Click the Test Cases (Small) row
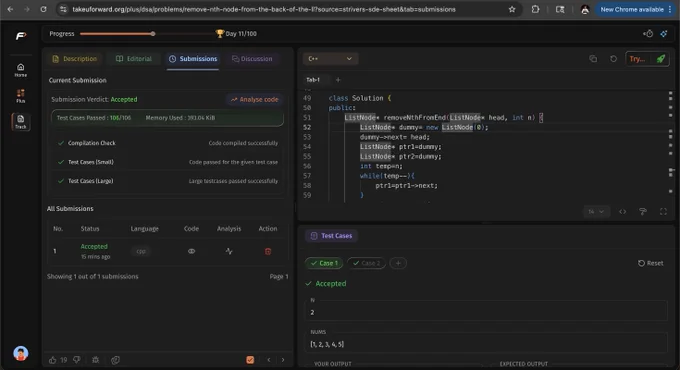This screenshot has width=680, height=370. (x=167, y=162)
